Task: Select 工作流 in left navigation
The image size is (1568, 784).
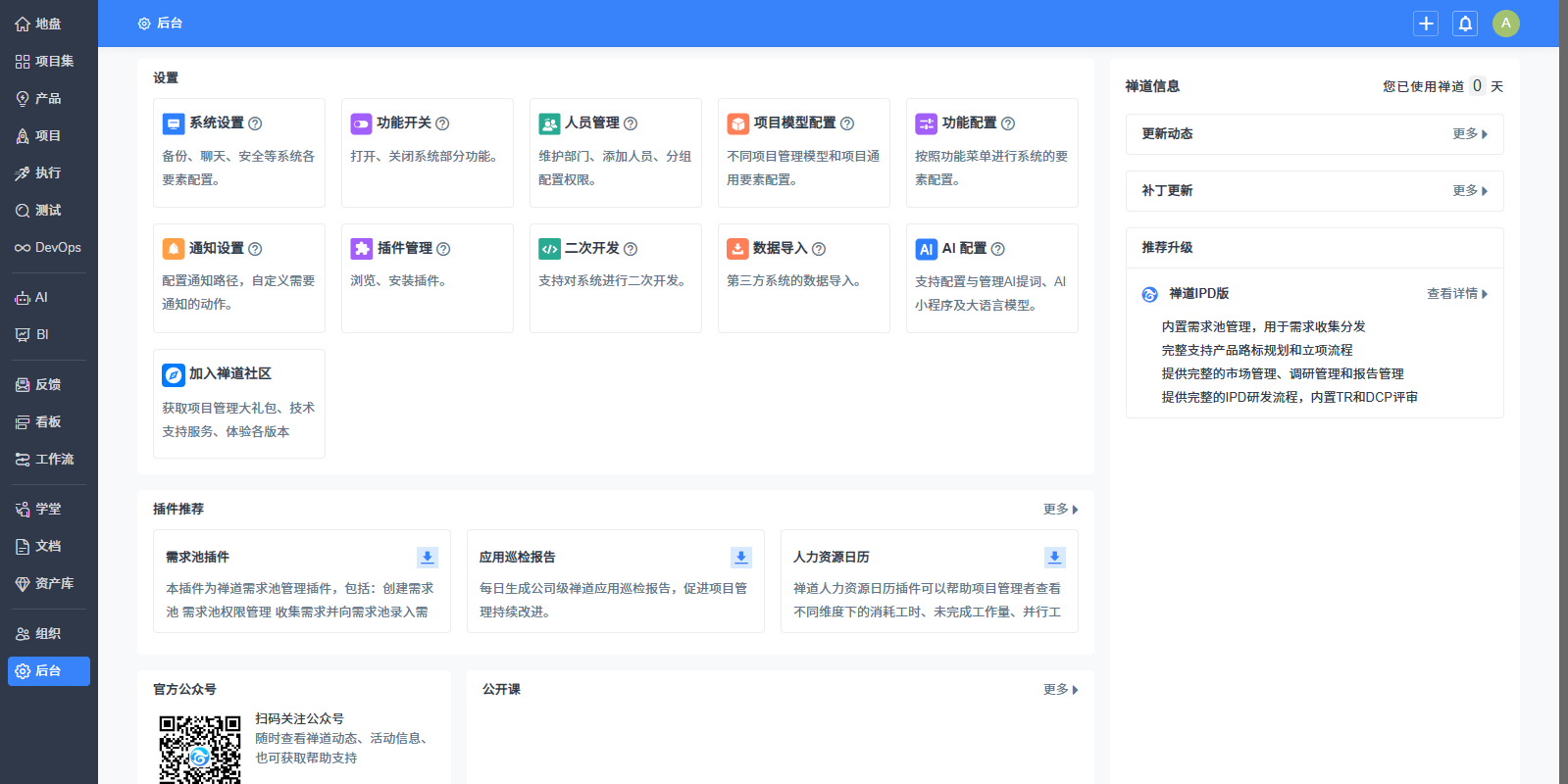Action: [49, 459]
